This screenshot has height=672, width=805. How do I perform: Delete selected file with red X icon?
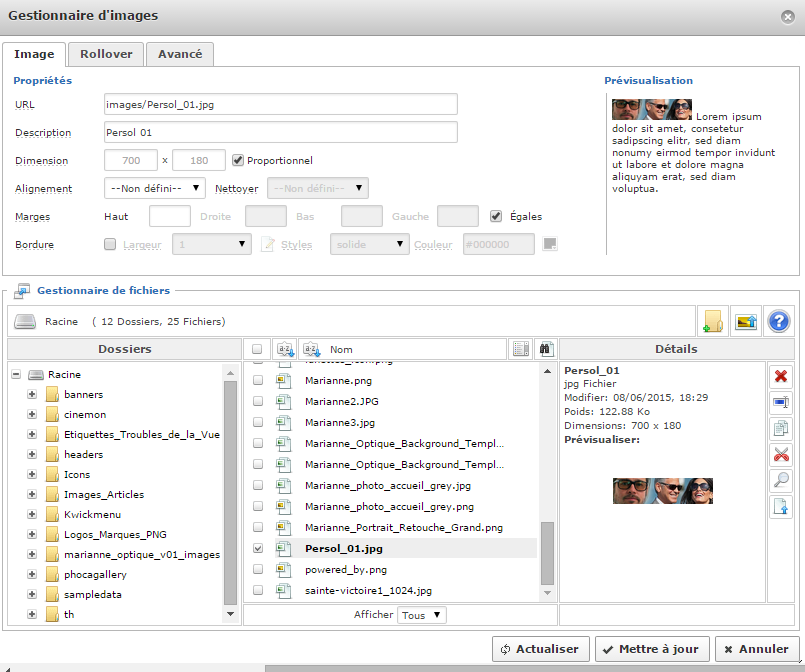[781, 376]
